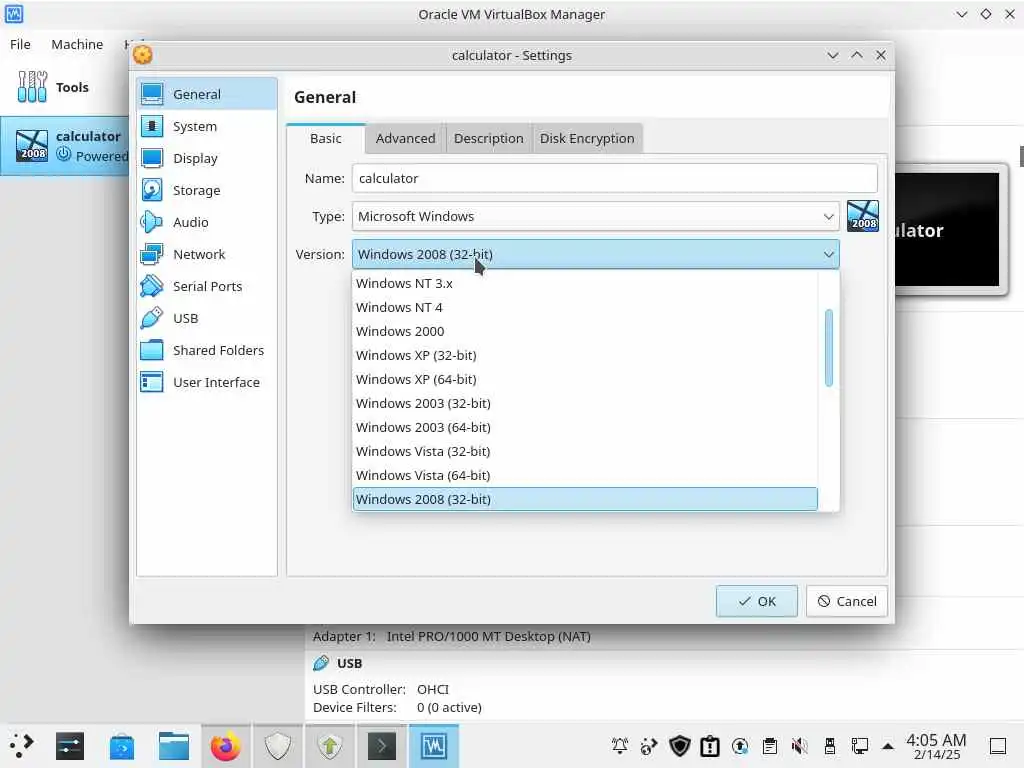The height and width of the screenshot is (768, 1024).
Task: Click the USB section icon in the details pane
Action: (x=321, y=663)
